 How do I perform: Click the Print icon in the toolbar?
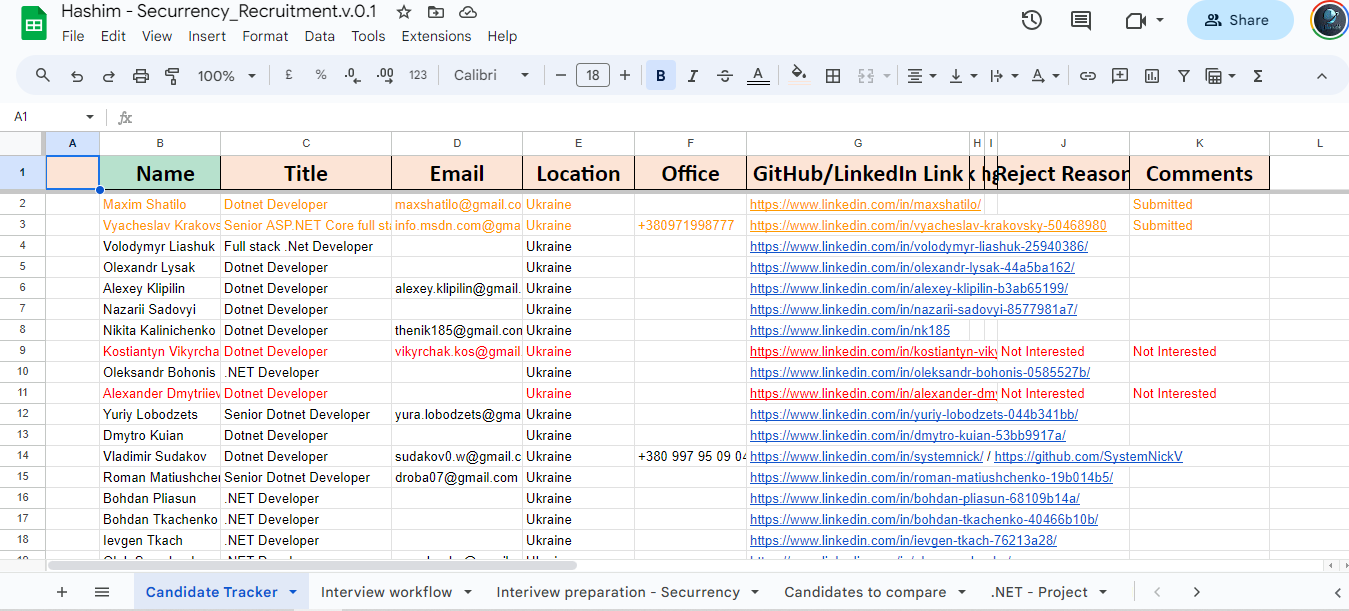pos(141,76)
